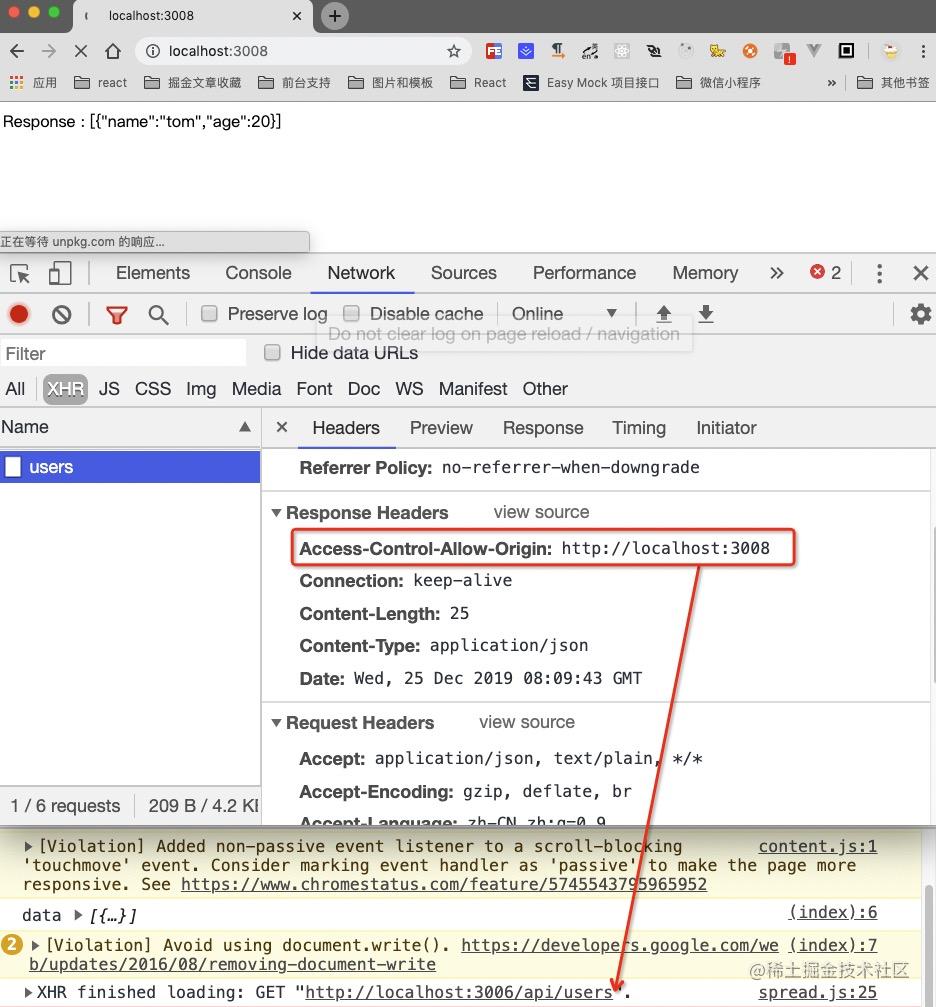Select the XHR filter type
Image resolution: width=936 pixels, height=1007 pixels.
point(66,389)
